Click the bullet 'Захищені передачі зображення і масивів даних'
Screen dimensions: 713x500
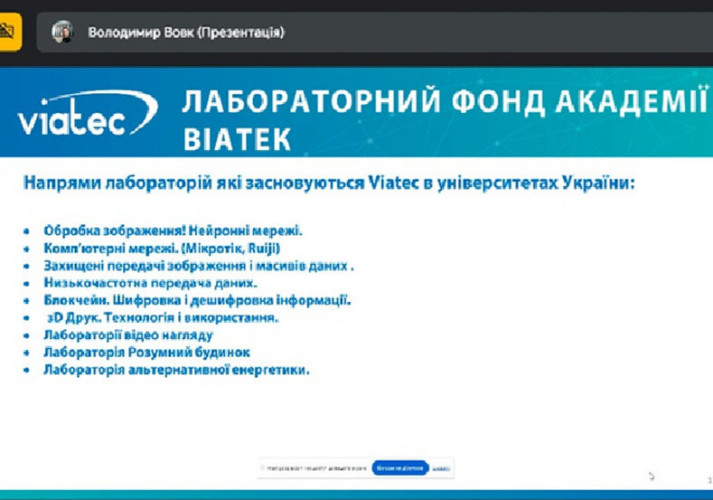tap(199, 266)
